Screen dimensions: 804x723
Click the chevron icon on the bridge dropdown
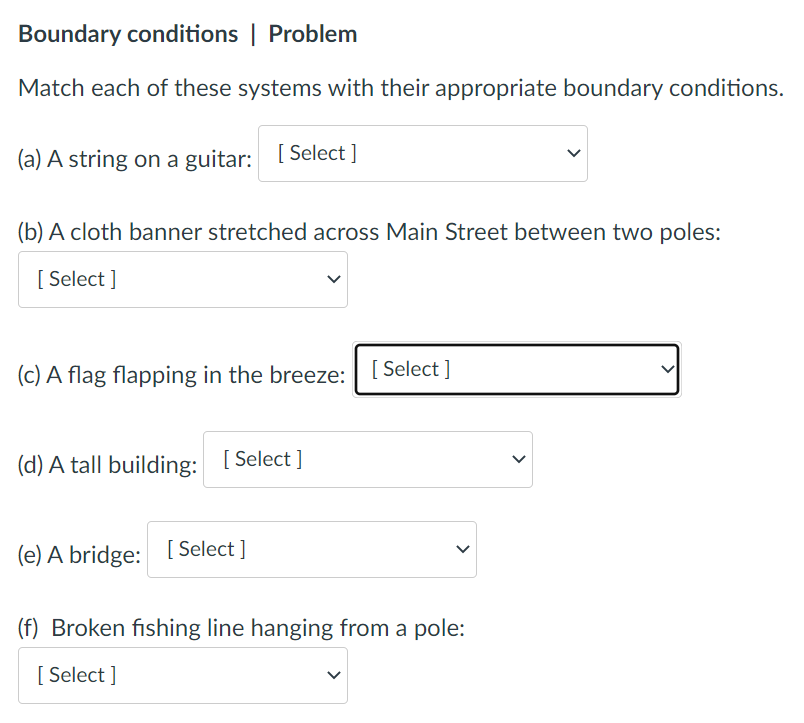pyautogui.click(x=461, y=549)
